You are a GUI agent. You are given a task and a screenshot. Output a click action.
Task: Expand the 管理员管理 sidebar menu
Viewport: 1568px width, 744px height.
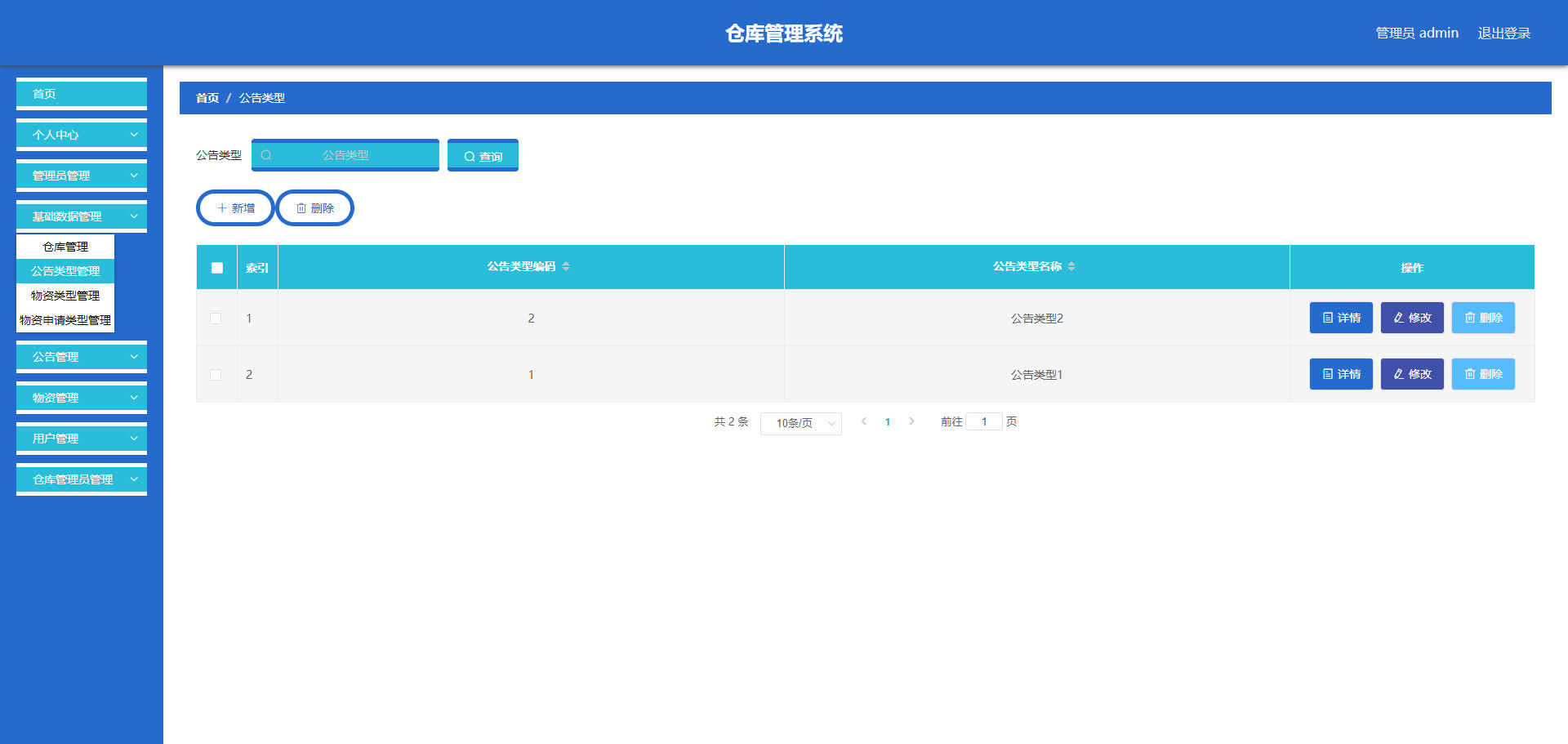point(82,176)
